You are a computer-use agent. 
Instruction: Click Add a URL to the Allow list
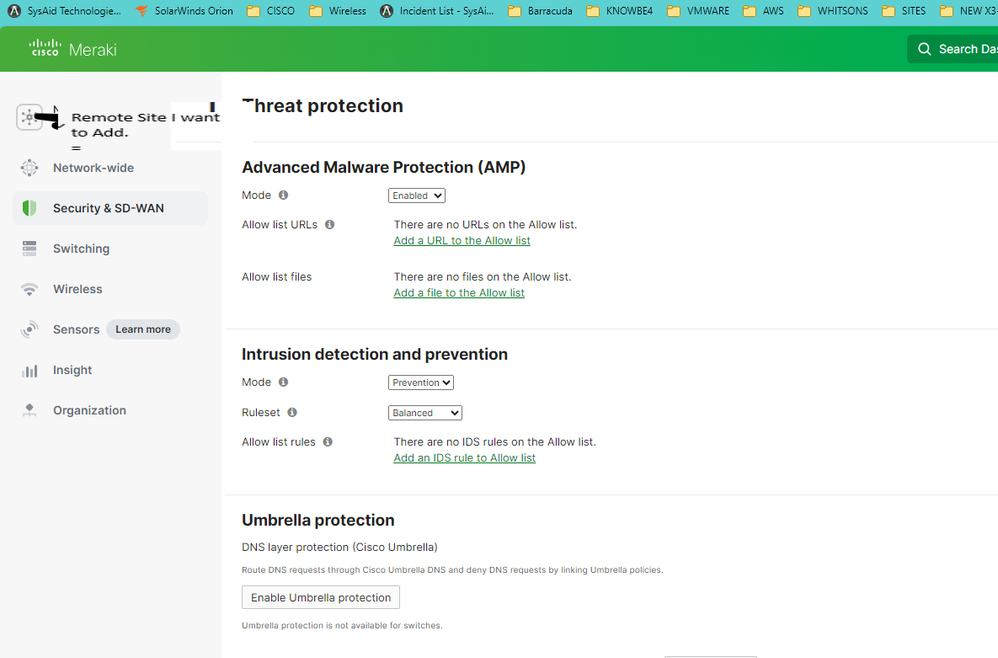tap(461, 241)
